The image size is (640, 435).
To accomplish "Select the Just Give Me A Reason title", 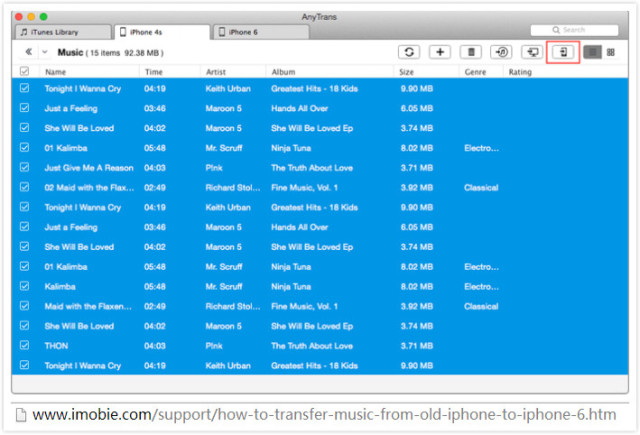I will point(89,168).
